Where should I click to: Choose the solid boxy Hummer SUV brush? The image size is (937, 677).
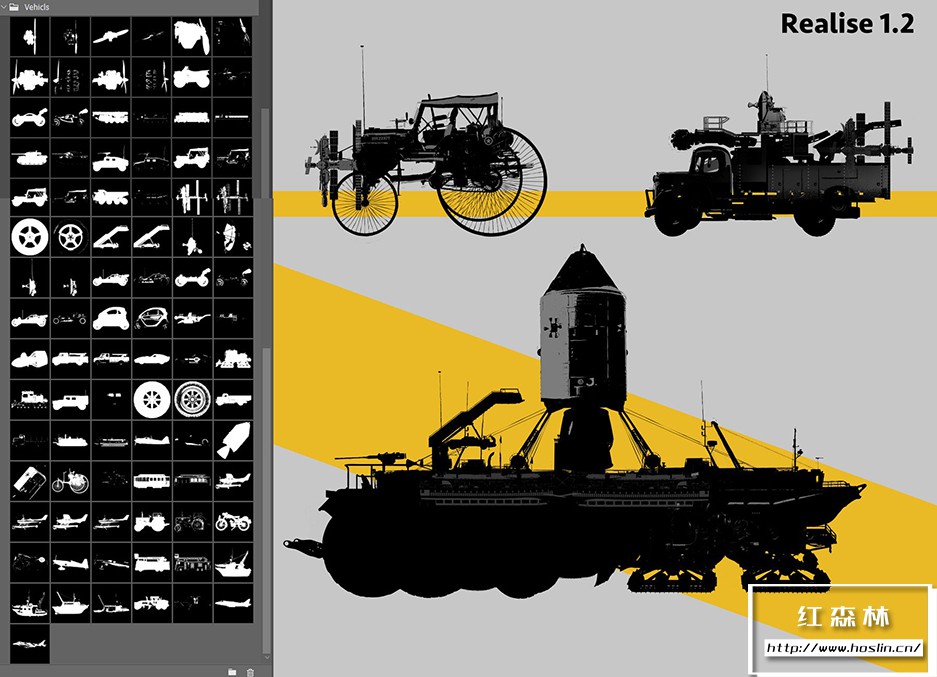click(x=70, y=400)
